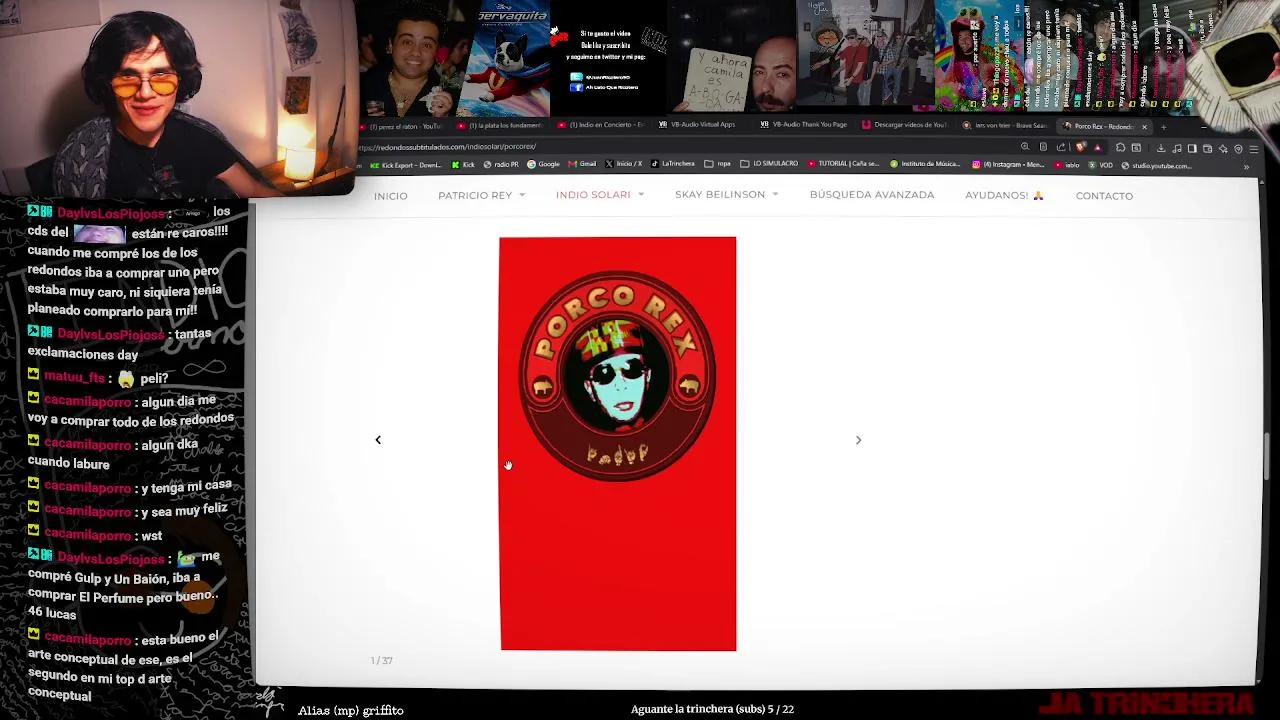Open media control music note icon

pyautogui.click(x=1177, y=148)
